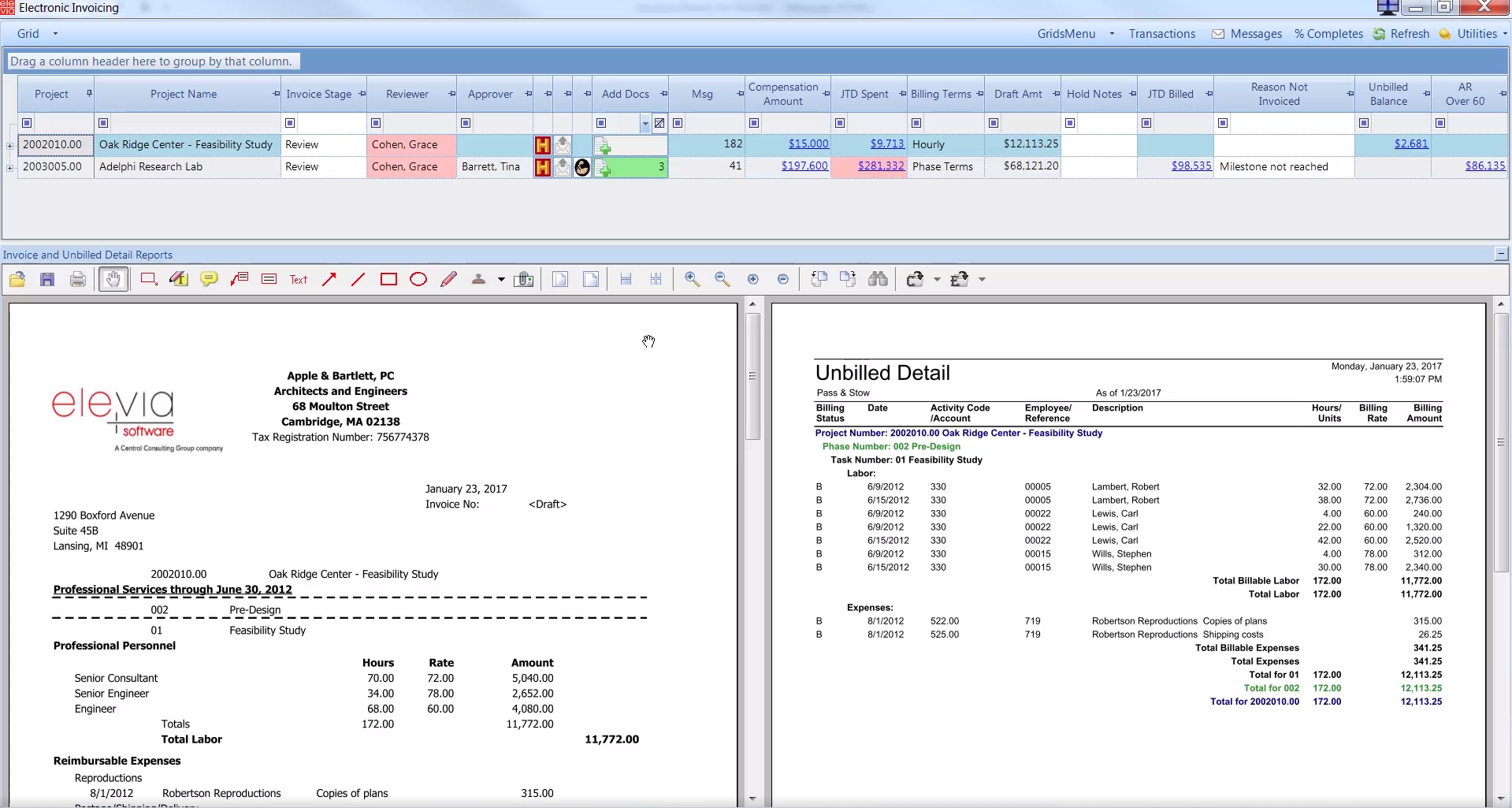Expand the GridsMenu dropdown arrow
This screenshot has height=808, width=1512.
1112,34
